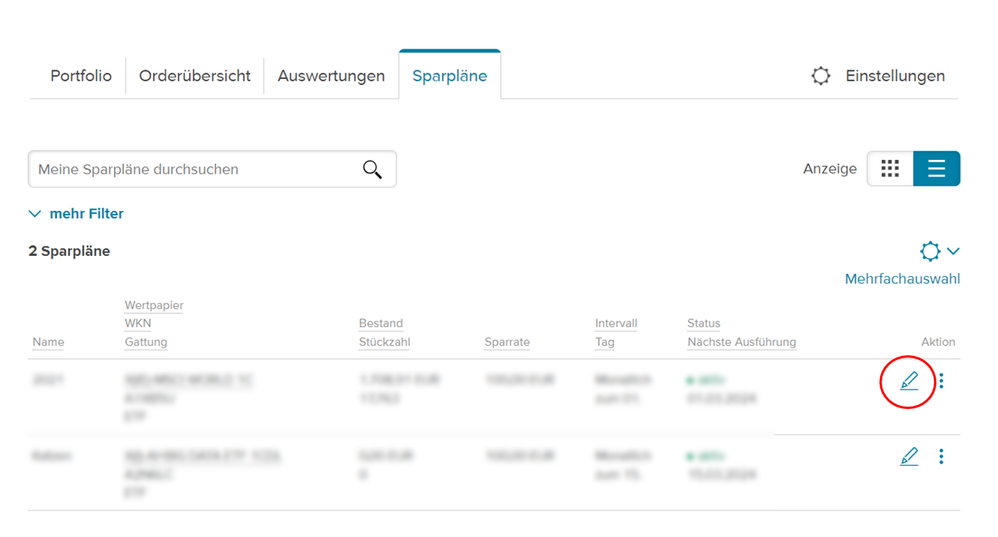Sort by Tag column header
998x537 pixels.
pos(605,342)
